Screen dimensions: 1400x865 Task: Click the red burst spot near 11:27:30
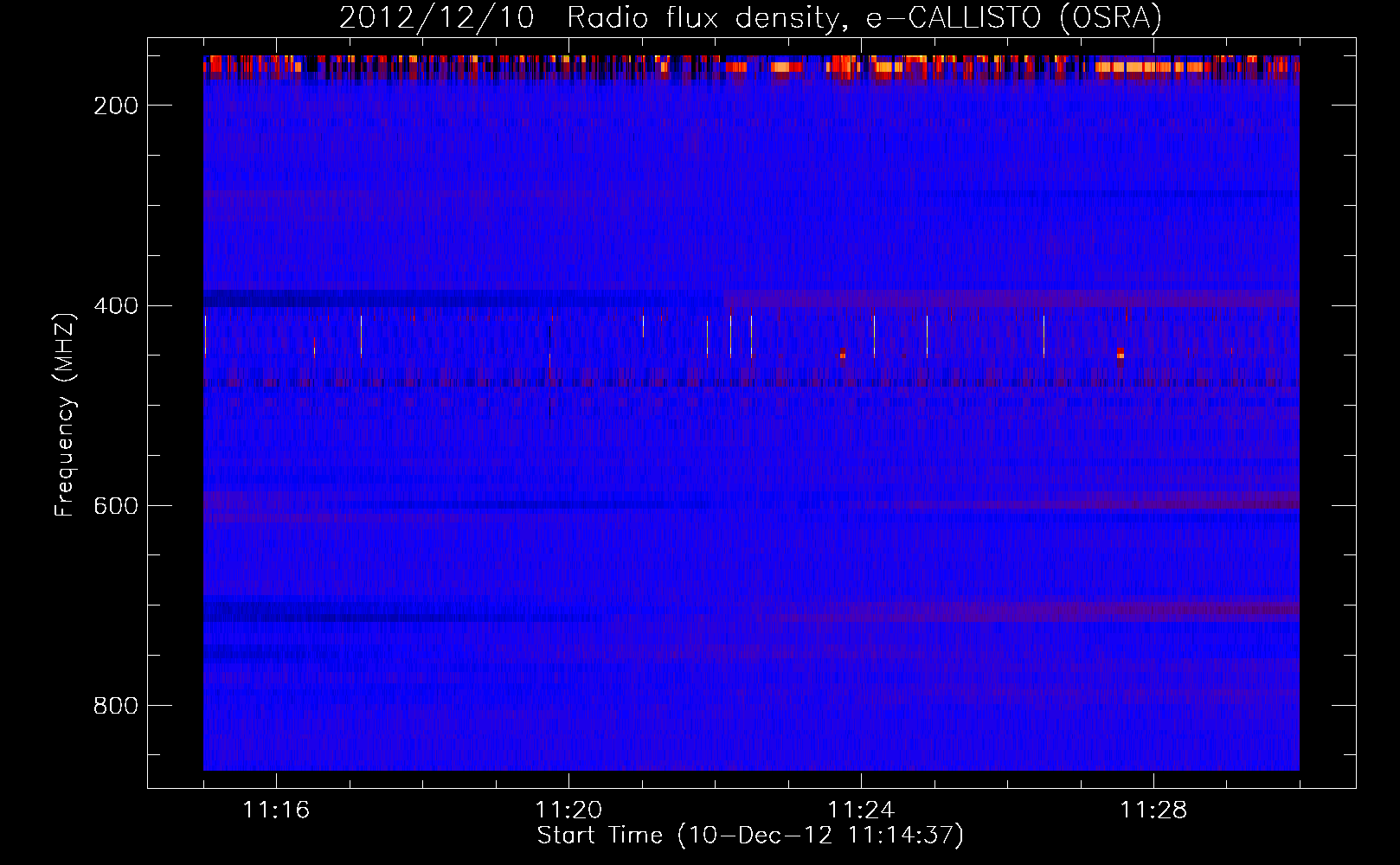(x=1121, y=352)
